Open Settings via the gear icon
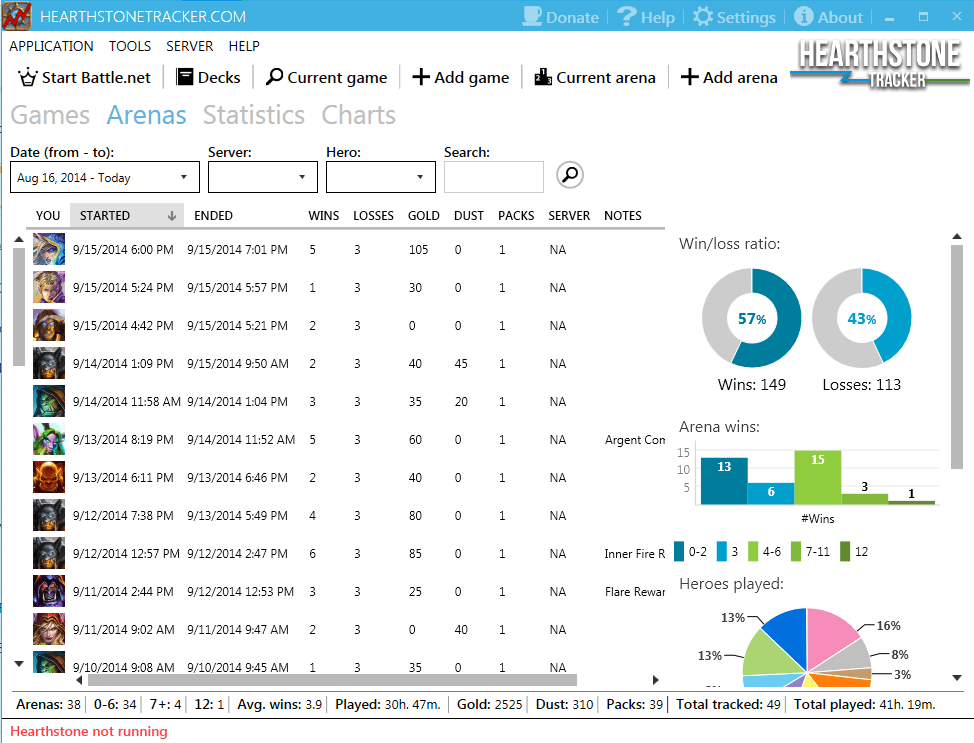Image resolution: width=974 pixels, height=743 pixels. coord(707,16)
